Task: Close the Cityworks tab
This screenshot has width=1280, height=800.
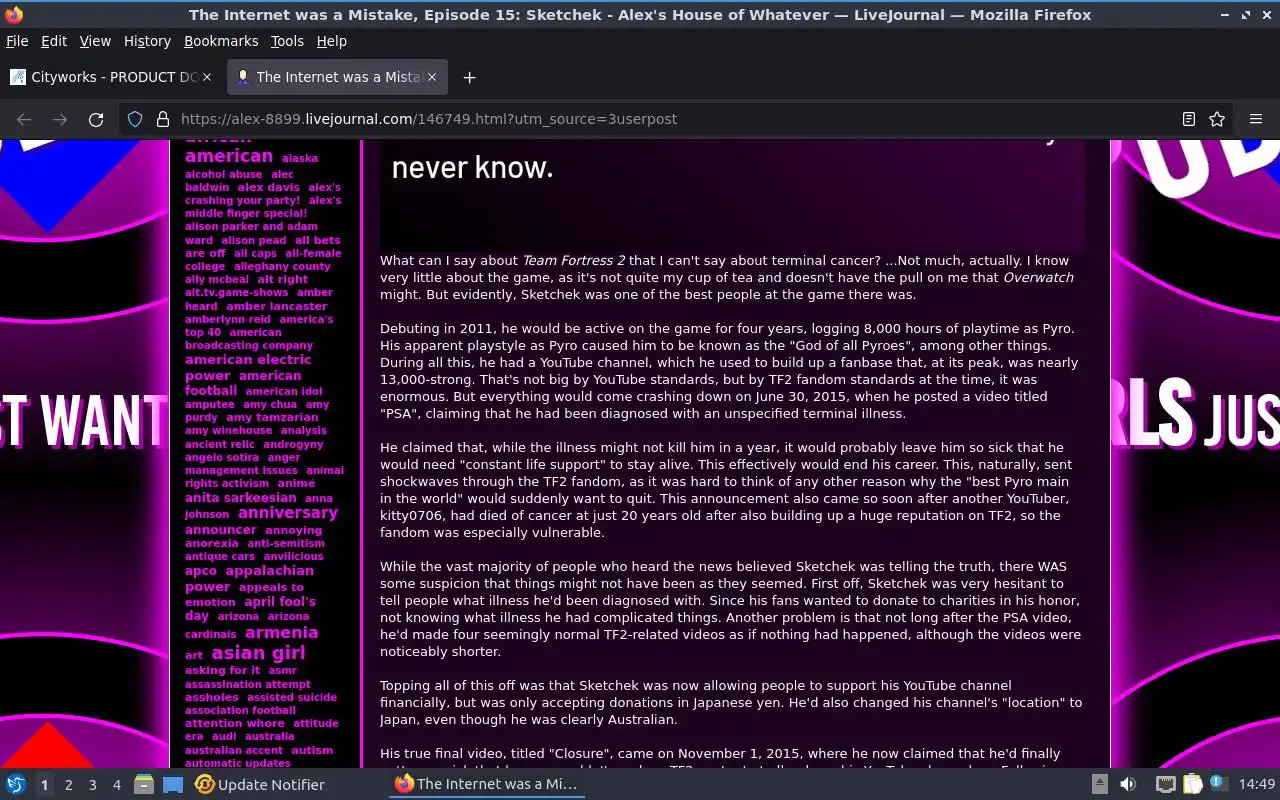Action: (207, 77)
